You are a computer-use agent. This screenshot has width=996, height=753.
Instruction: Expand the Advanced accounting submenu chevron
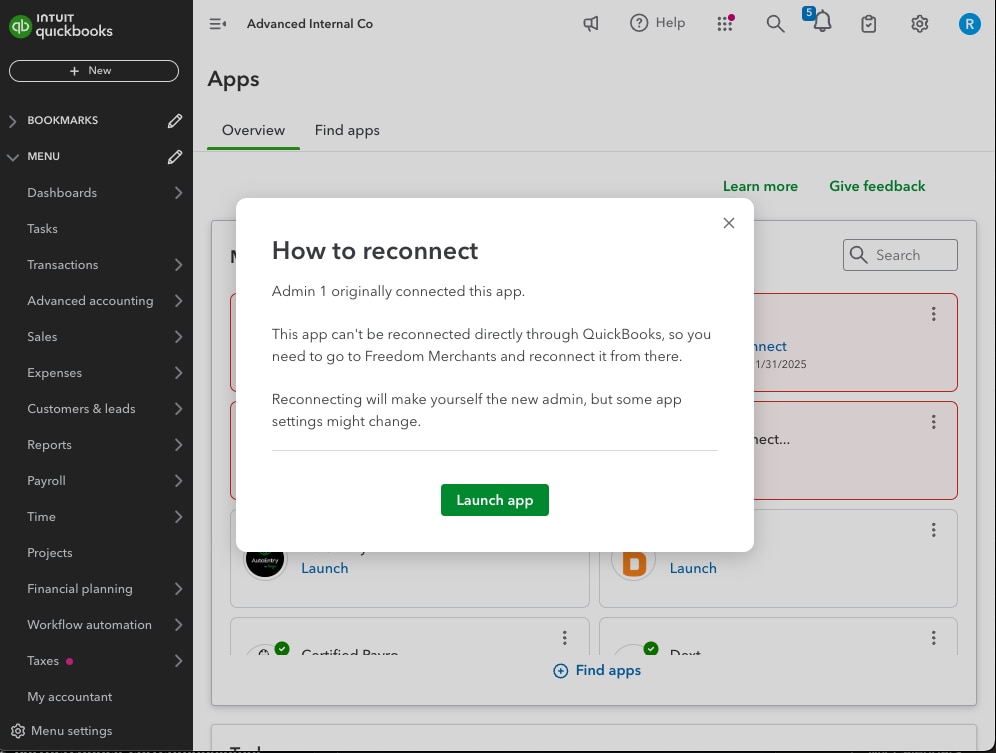178,301
